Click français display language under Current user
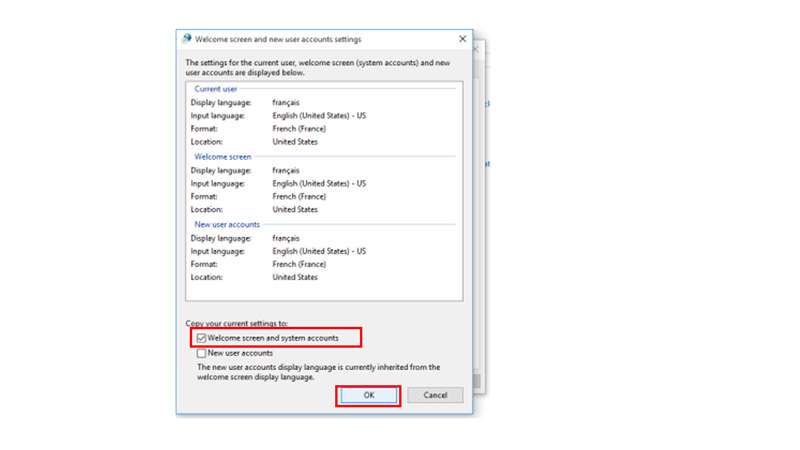The image size is (800, 450). click(x=286, y=103)
